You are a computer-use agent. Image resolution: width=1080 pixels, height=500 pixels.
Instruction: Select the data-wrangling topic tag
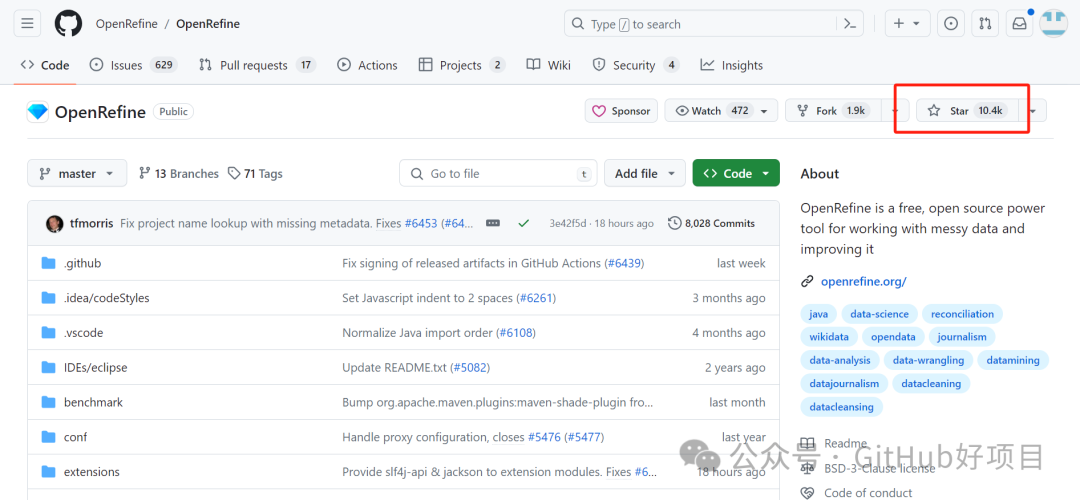[928, 360]
